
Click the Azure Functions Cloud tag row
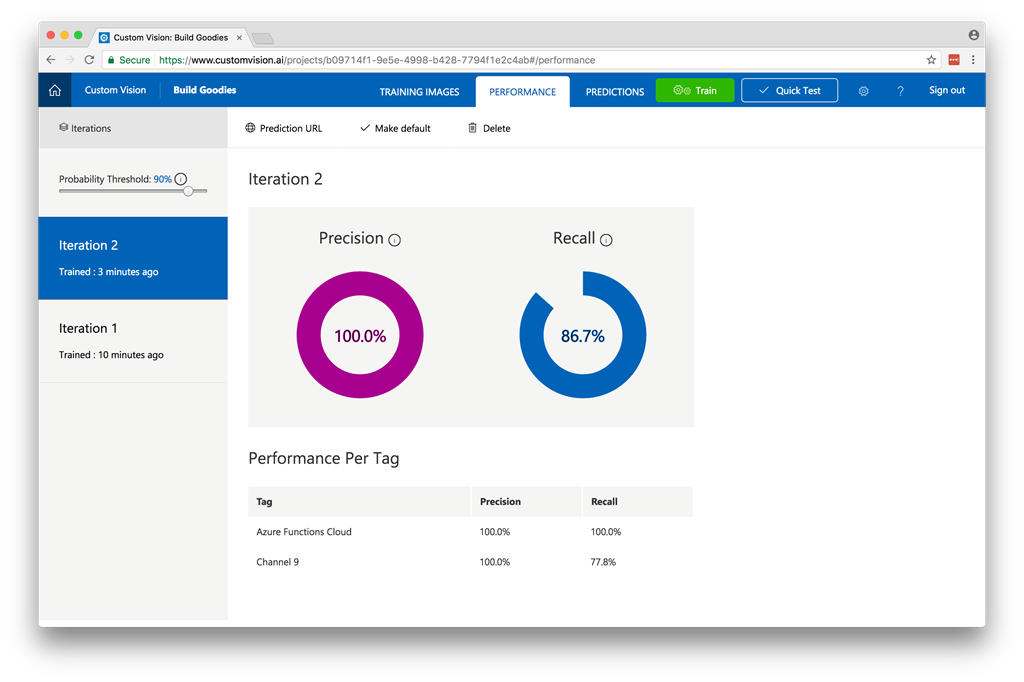[x=470, y=532]
